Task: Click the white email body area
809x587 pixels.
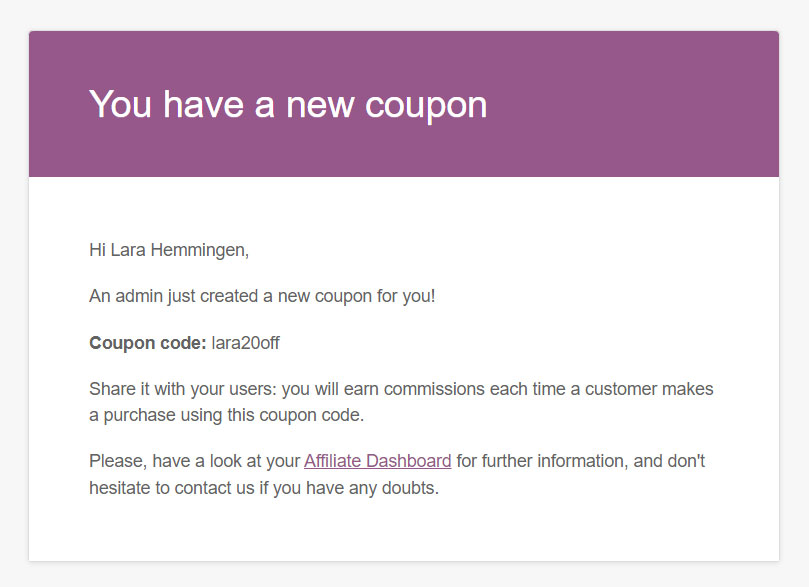Action: click(404, 369)
